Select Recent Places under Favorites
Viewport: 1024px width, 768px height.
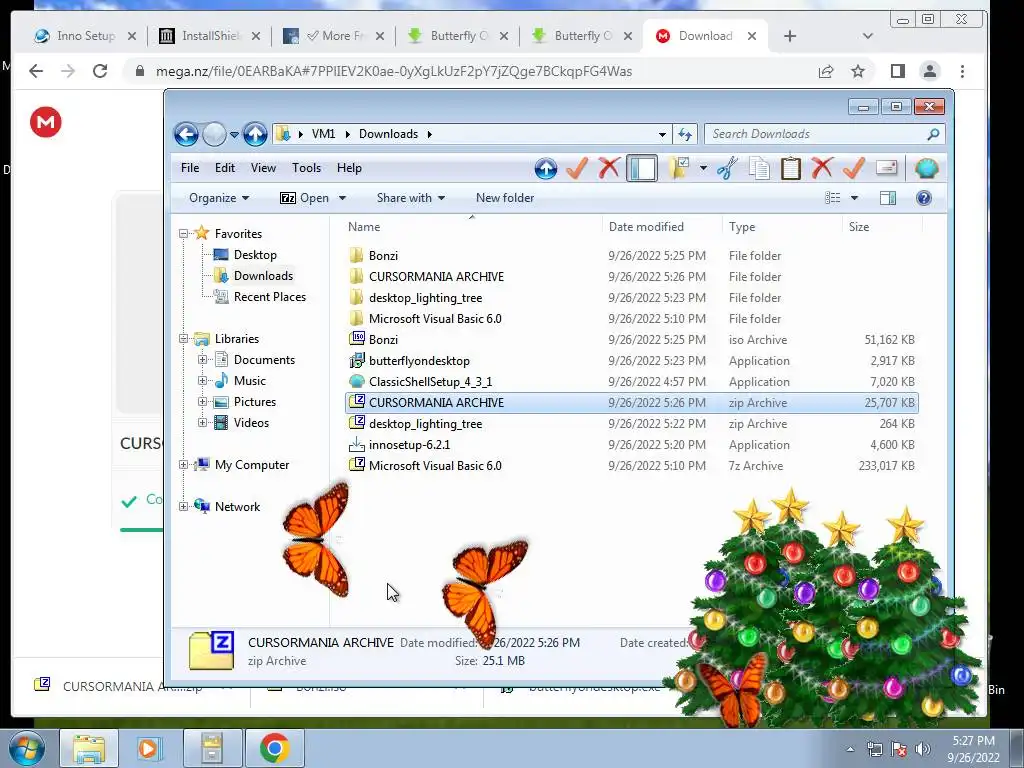pyautogui.click(x=269, y=296)
